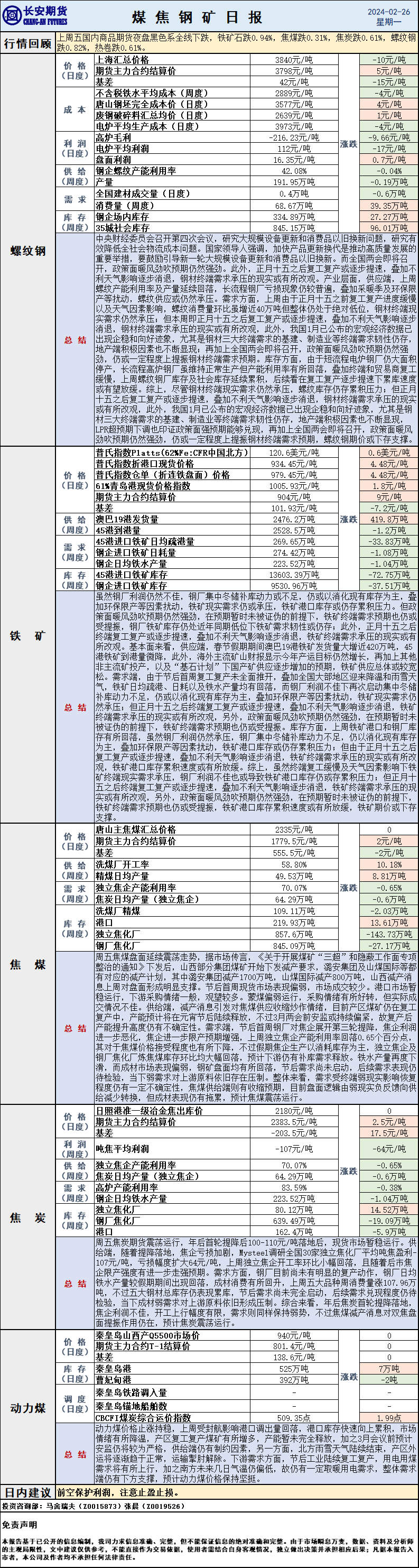Select the 普氏指数Platts row label
The height and width of the screenshot is (1568, 419).
[172, 452]
